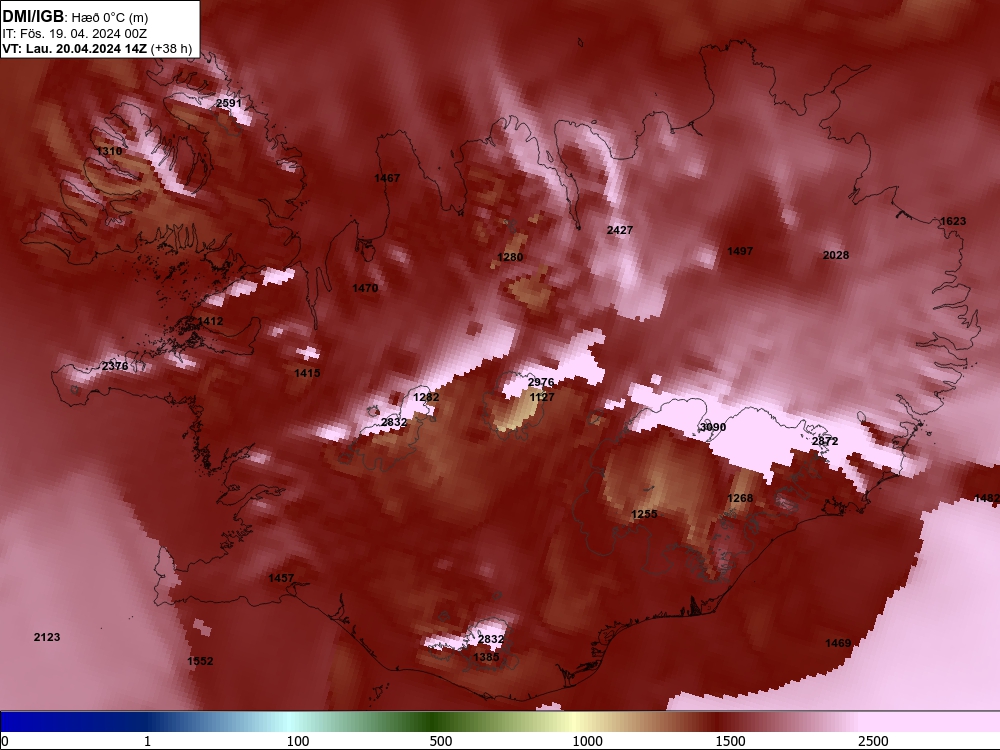Viewport: 1000px width, 750px height.
Task: Click the 1310 value in the Westfjords
Action: pyautogui.click(x=109, y=151)
